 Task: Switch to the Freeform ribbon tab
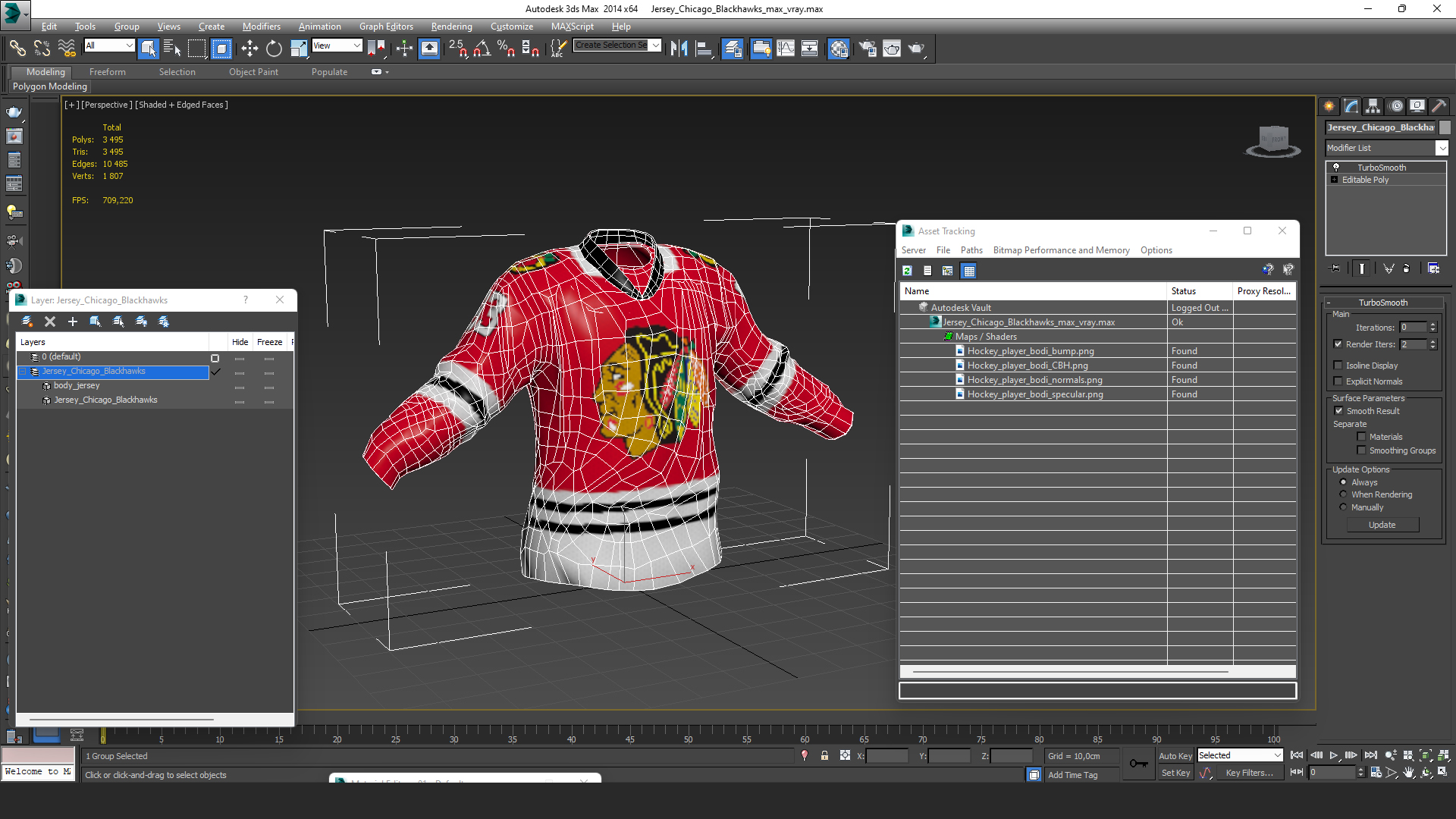(x=108, y=72)
